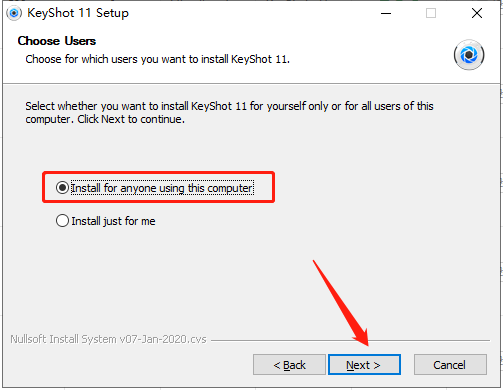This screenshot has width=503, height=390.
Task: Click the 'Choose Users' heading
Action: pyautogui.click(x=57, y=41)
